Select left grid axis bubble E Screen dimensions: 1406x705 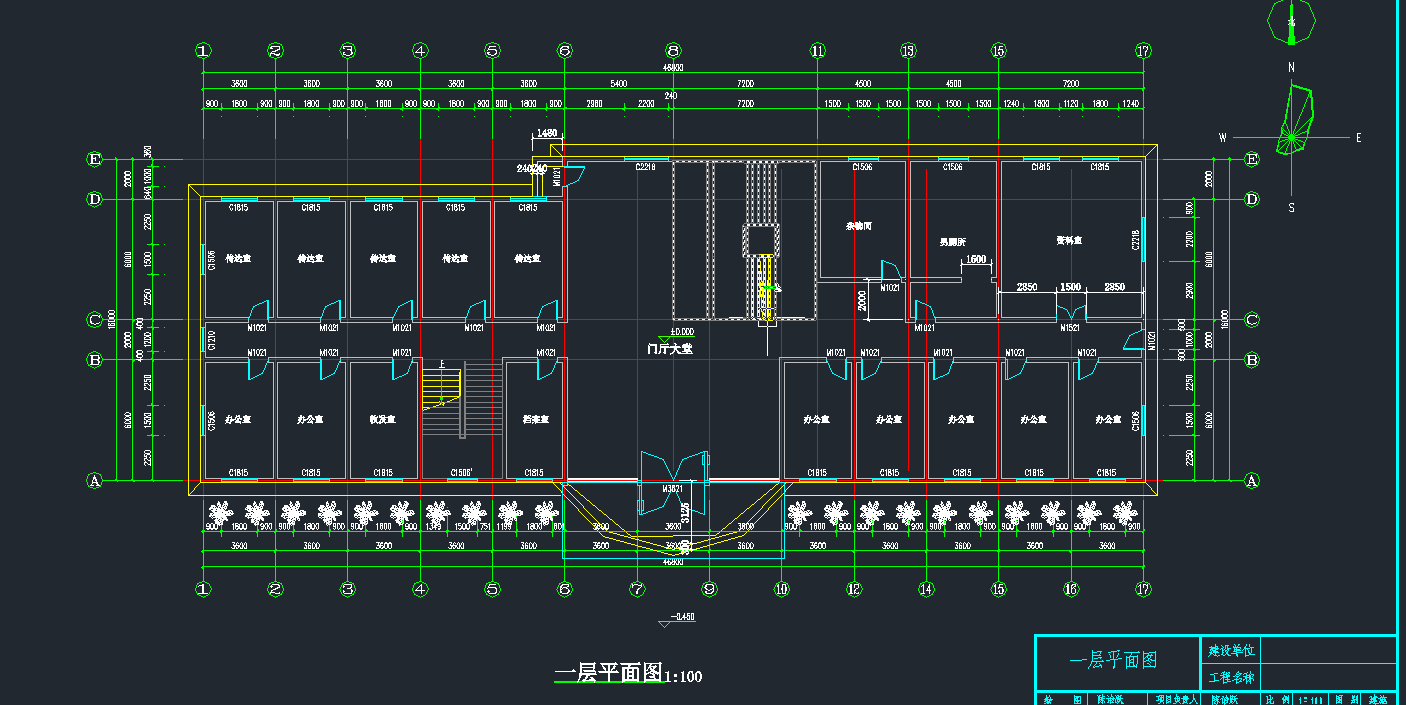pyautogui.click(x=95, y=160)
